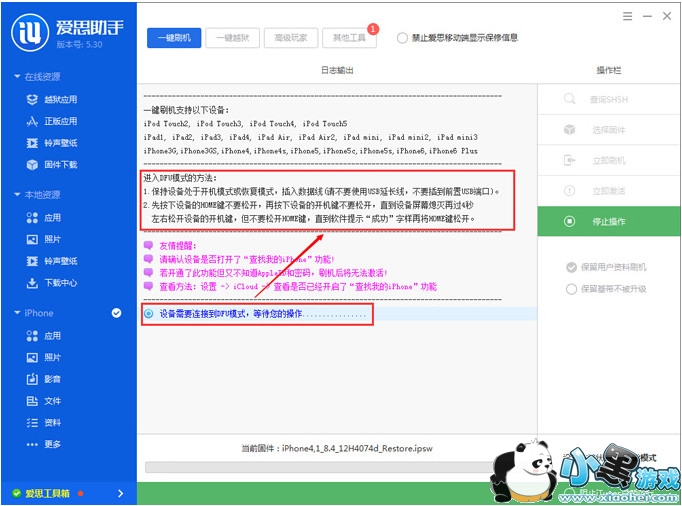
Task: Minimize the 爱思助手 window
Action: [x=647, y=16]
